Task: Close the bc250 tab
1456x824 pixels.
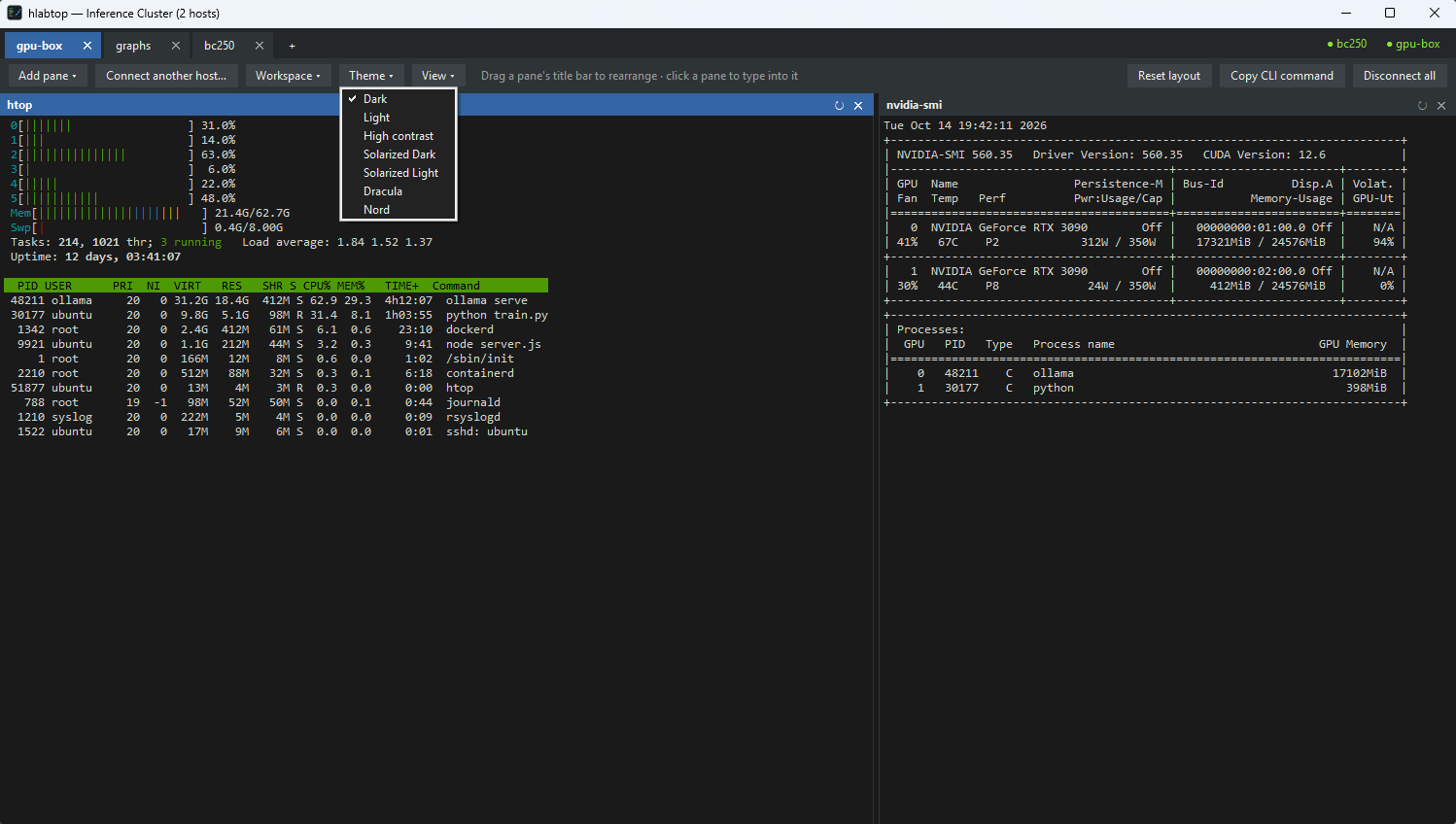Action: pos(260,46)
